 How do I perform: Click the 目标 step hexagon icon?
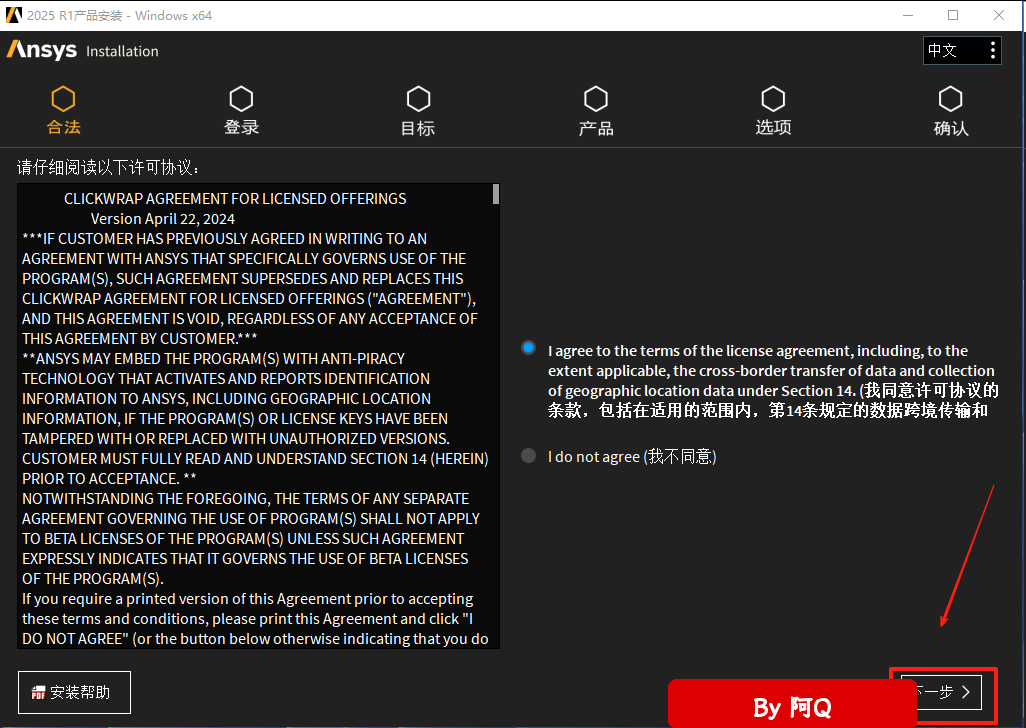click(x=419, y=99)
